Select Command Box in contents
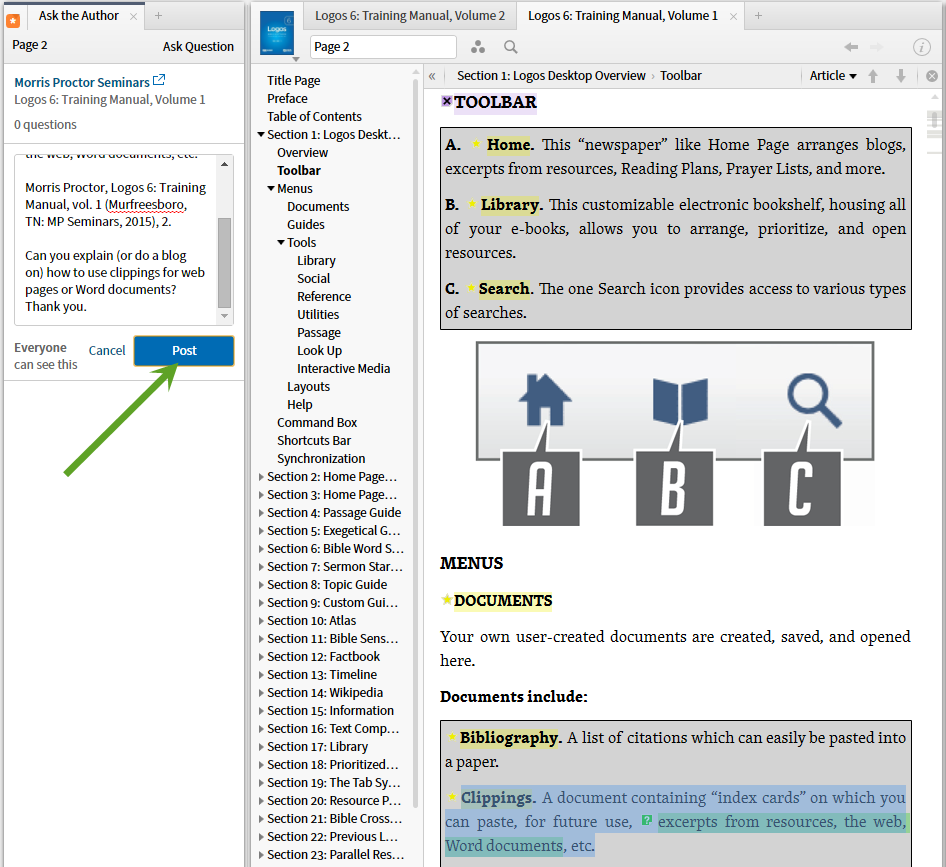Viewport: 946px width, 867px height. [x=317, y=422]
